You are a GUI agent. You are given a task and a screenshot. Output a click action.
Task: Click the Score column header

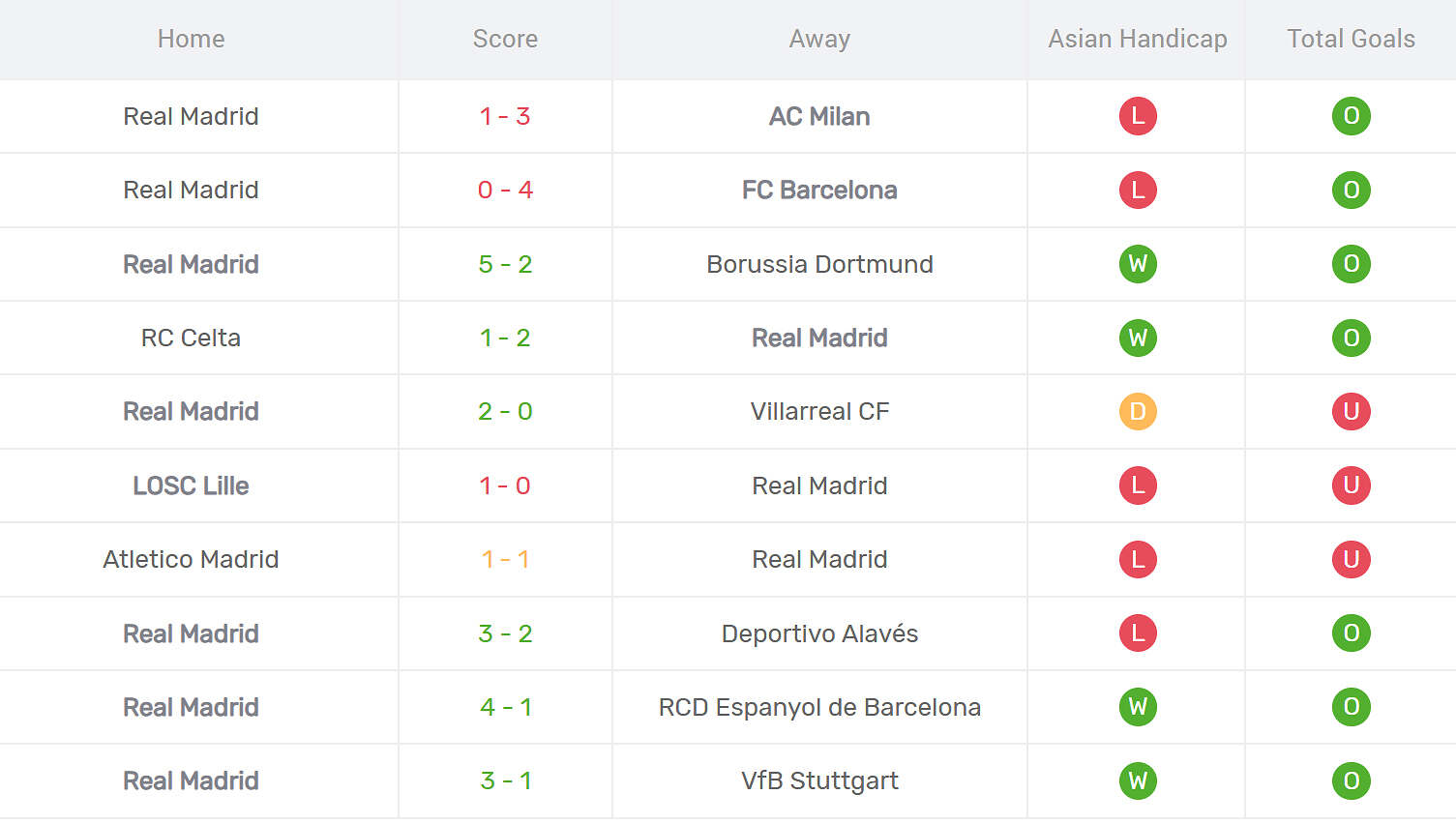coord(505,39)
